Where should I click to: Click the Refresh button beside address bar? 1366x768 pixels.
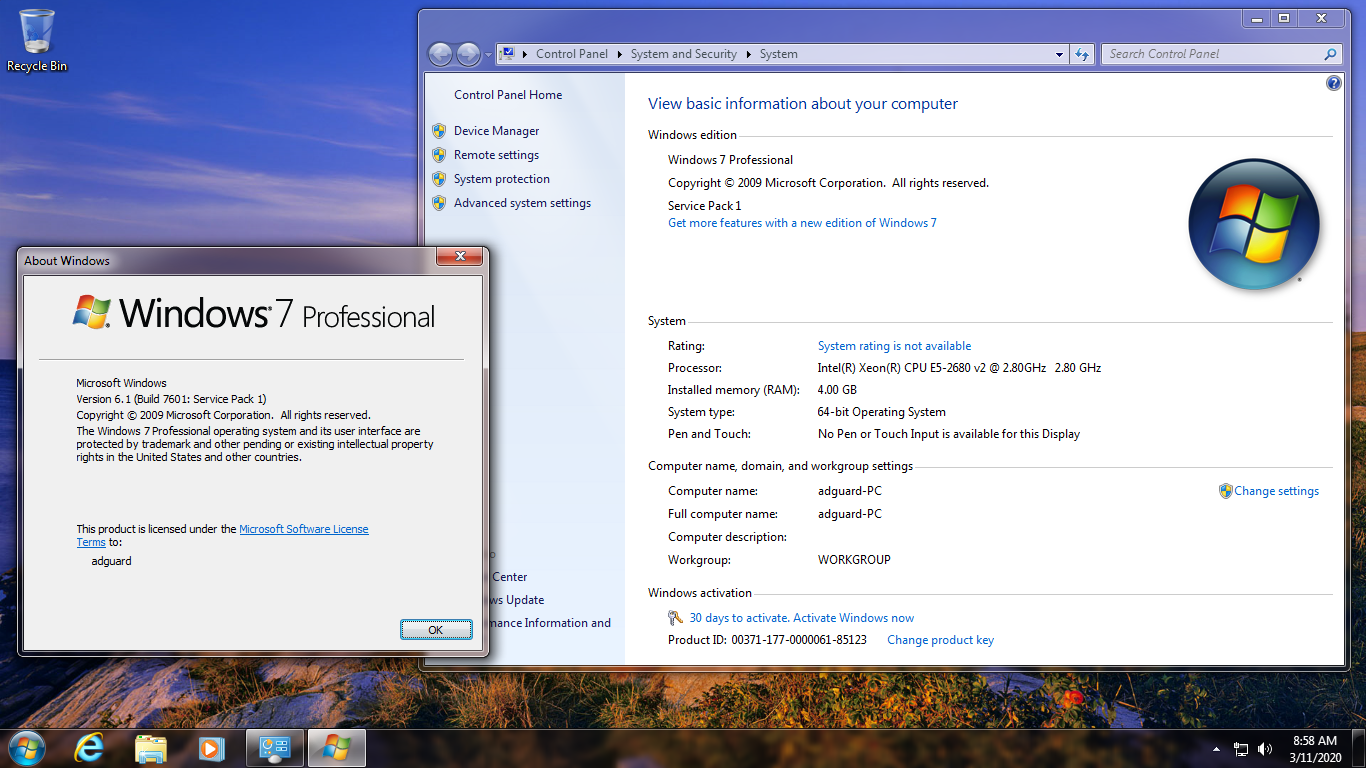[x=1081, y=54]
